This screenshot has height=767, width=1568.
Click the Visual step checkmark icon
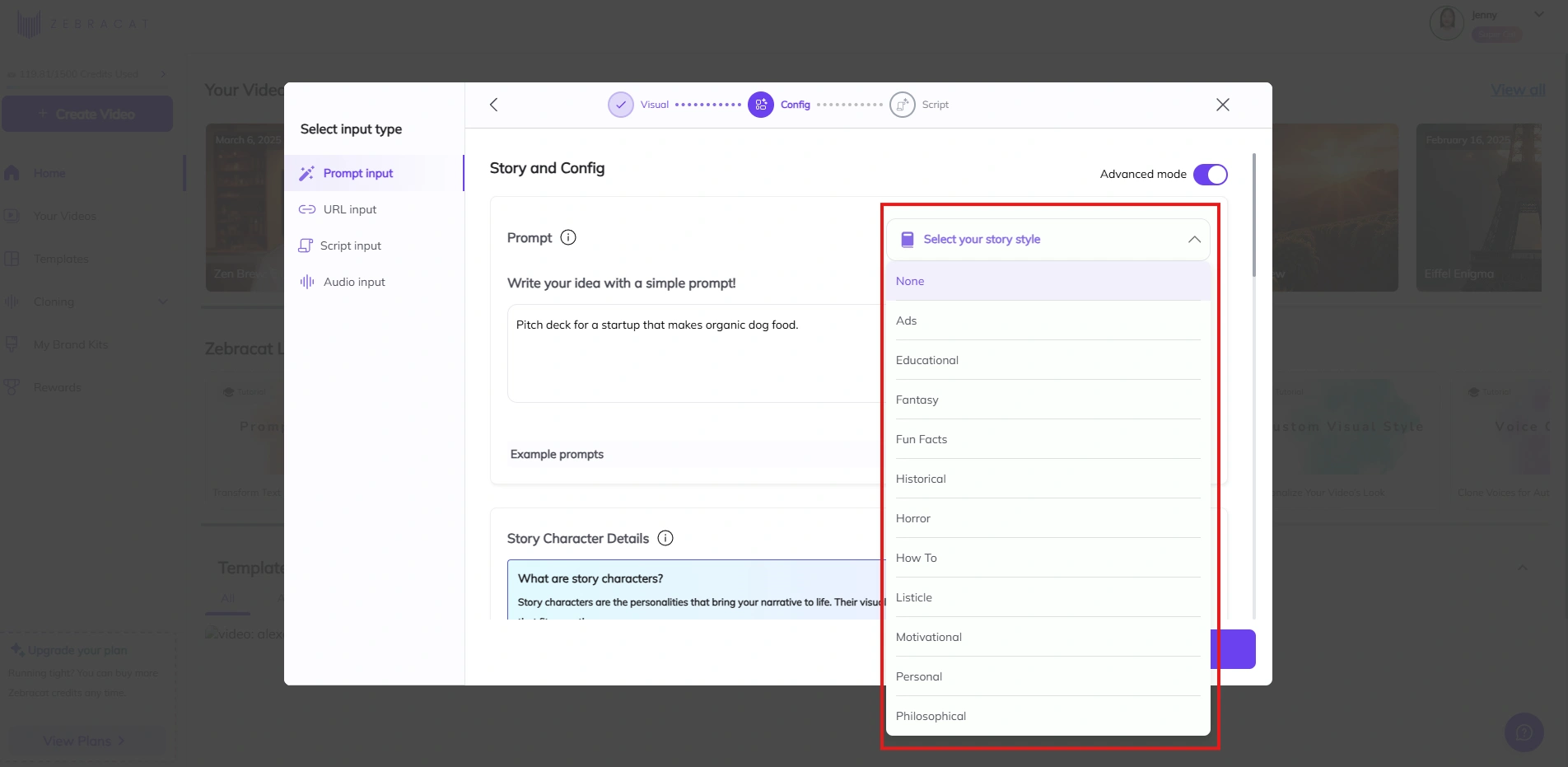621,105
